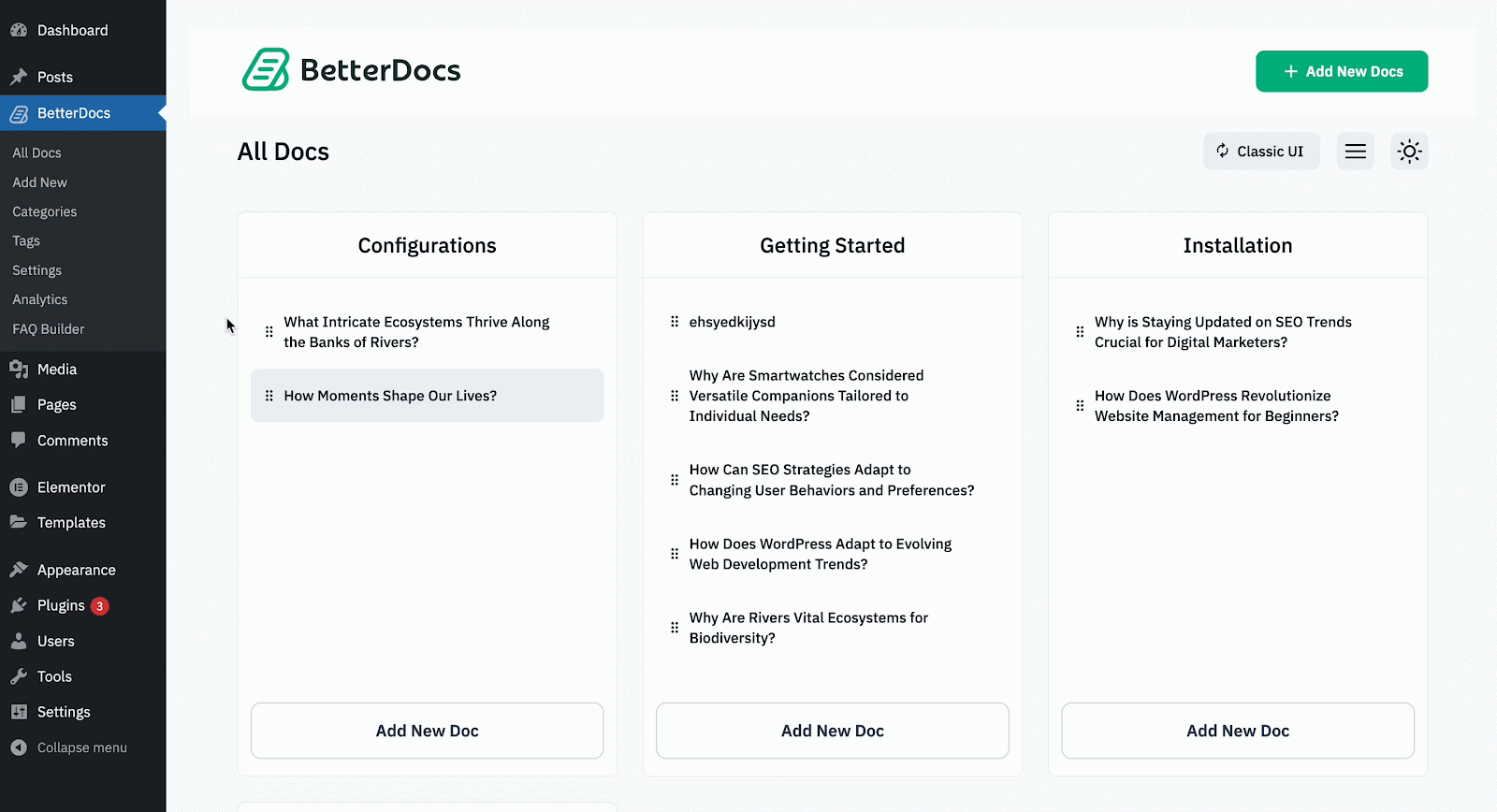This screenshot has width=1497, height=812.
Task: Open doc 'How Does WordPress Revolutionize Website Management'
Action: (x=1216, y=406)
